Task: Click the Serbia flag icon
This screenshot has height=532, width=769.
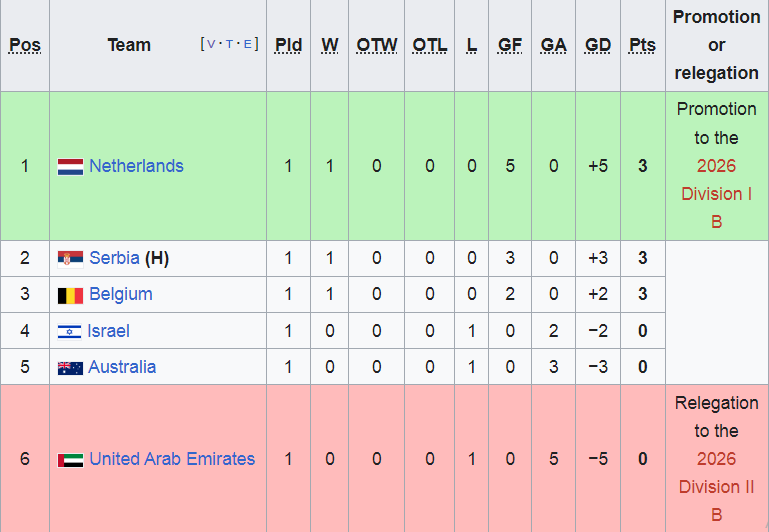Action: pos(70,258)
